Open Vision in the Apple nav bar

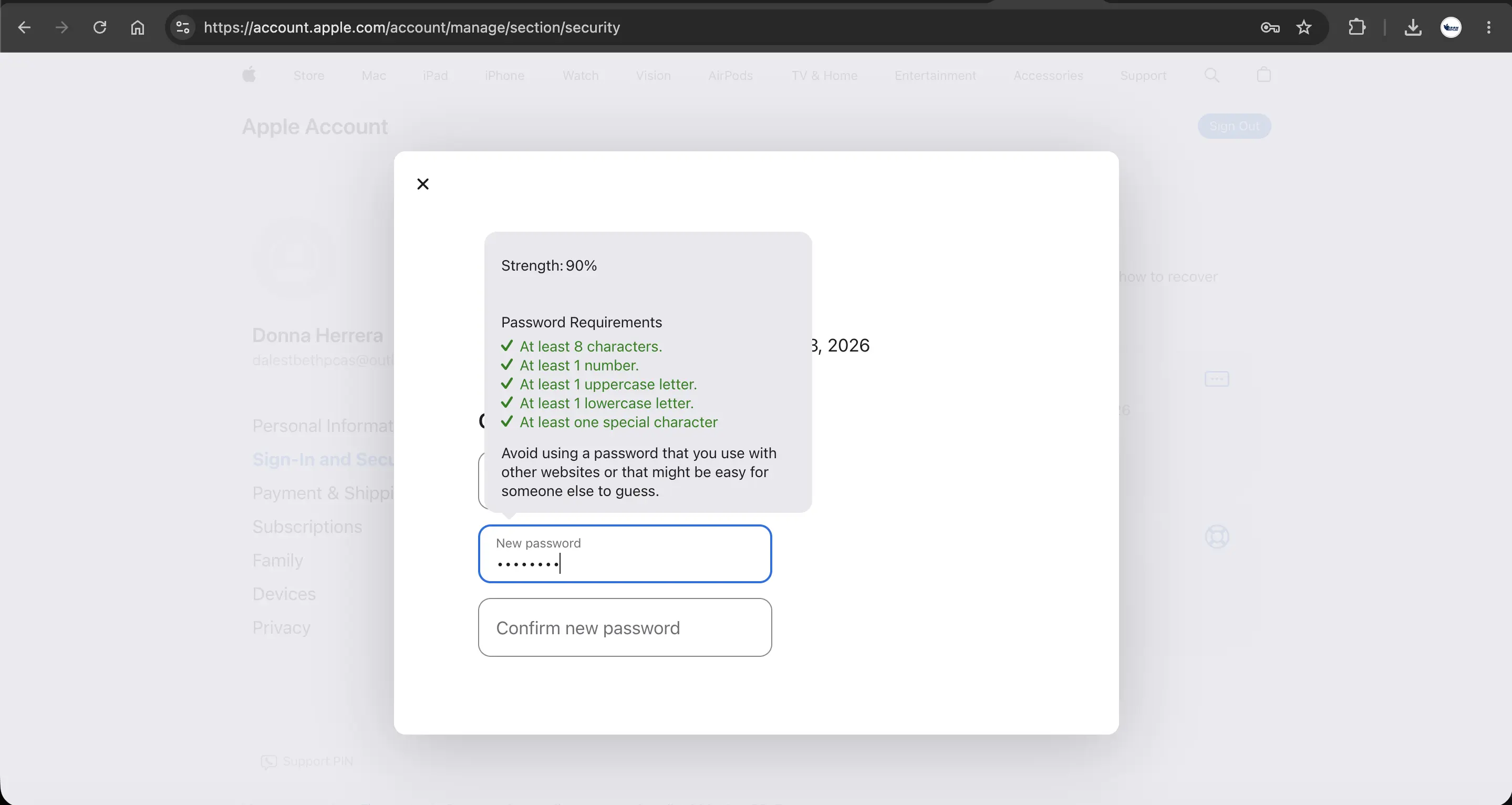(x=653, y=75)
